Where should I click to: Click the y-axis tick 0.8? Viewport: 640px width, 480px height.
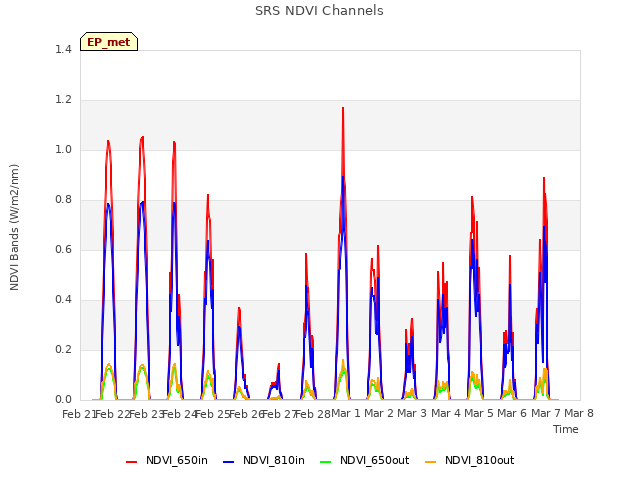pos(63,200)
